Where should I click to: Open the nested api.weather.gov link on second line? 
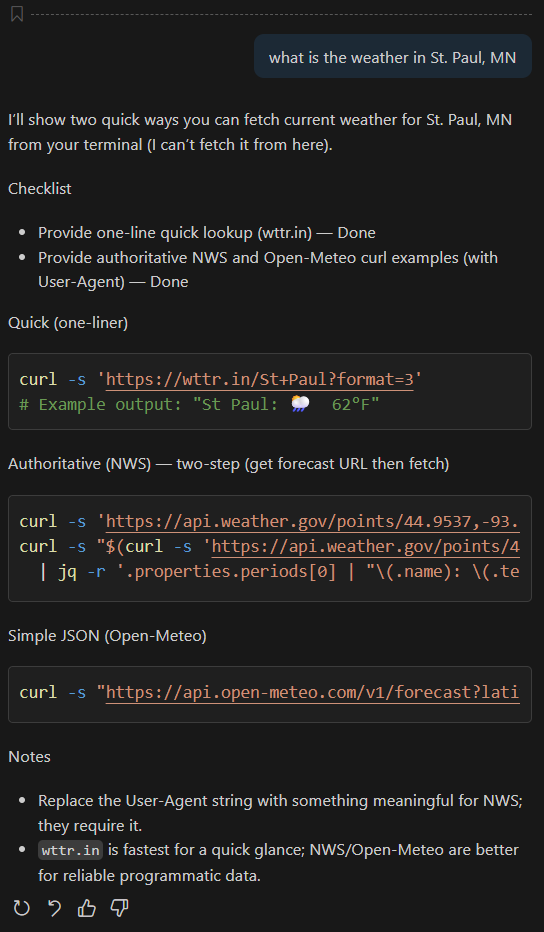[366, 546]
